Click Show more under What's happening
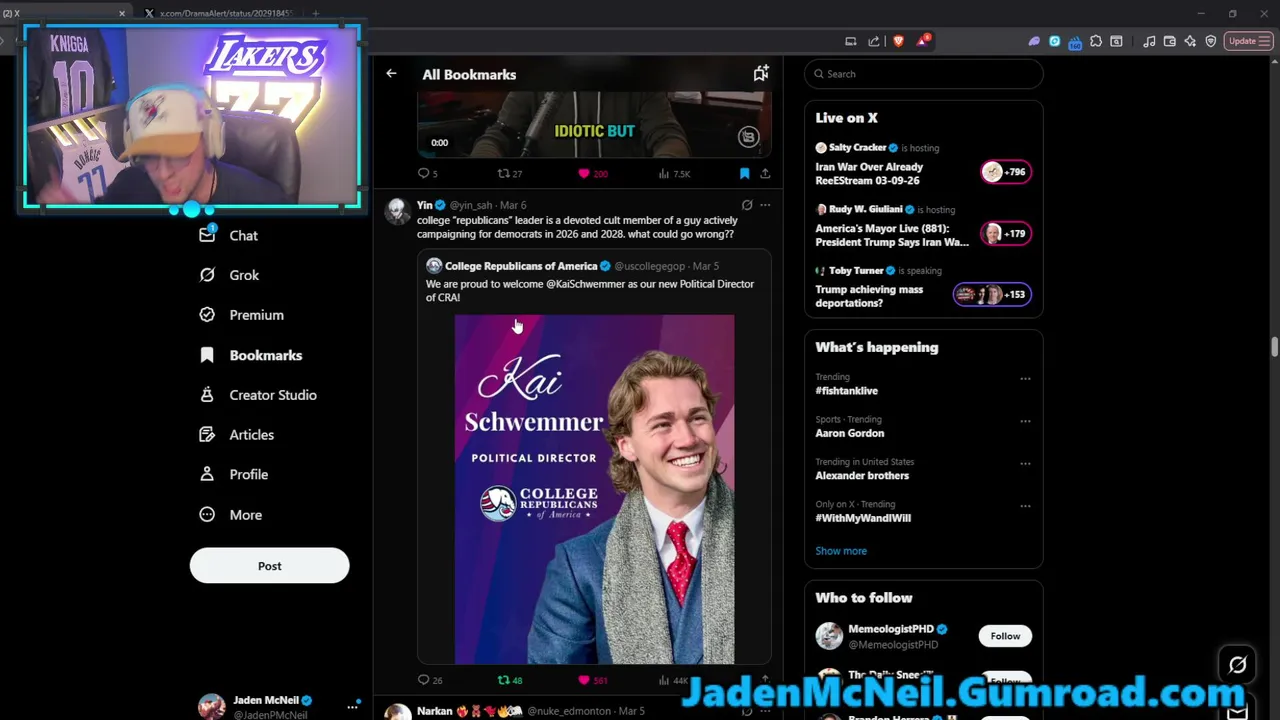This screenshot has height=720, width=1280. [x=841, y=551]
